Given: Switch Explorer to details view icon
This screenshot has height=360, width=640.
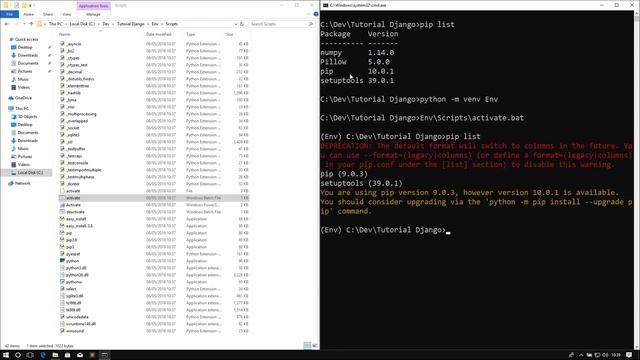Looking at the screenshot, I should click(x=307, y=346).
